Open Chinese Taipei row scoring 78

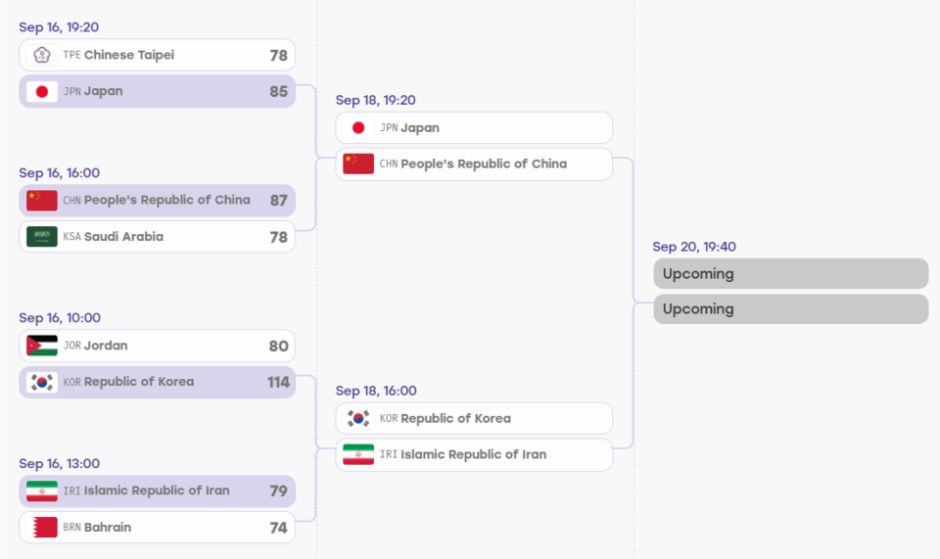coord(157,55)
